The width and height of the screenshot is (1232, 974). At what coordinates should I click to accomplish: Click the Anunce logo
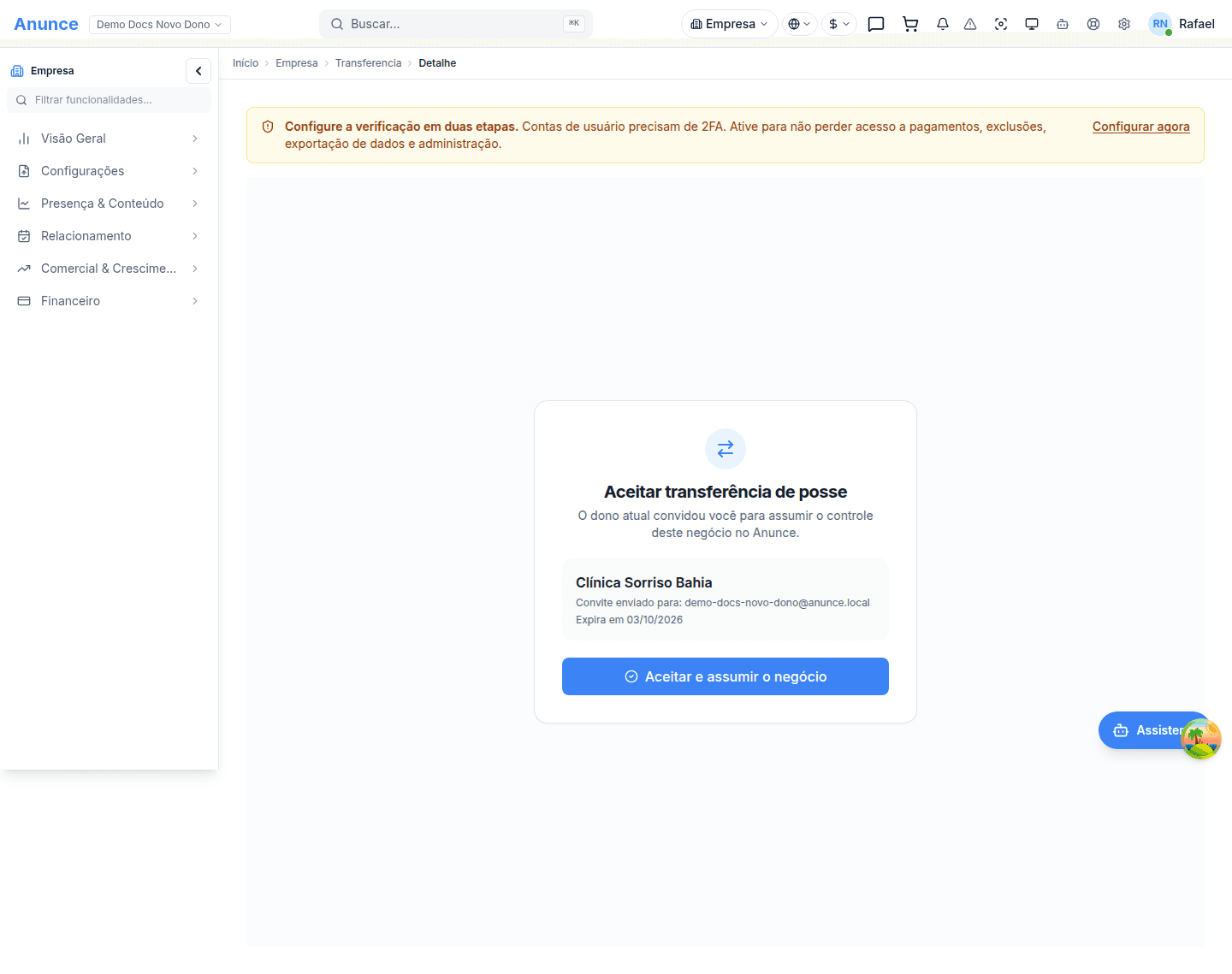(x=46, y=24)
